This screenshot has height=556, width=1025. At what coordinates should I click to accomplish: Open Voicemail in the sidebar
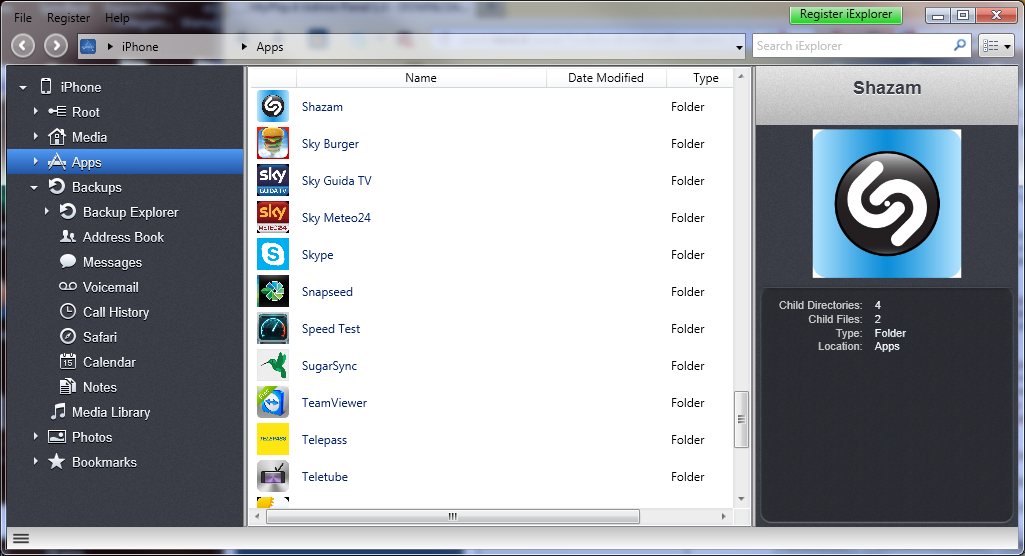click(x=110, y=287)
